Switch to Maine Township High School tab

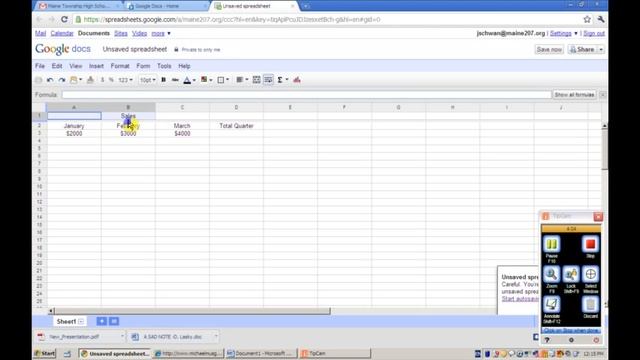tap(78, 6)
